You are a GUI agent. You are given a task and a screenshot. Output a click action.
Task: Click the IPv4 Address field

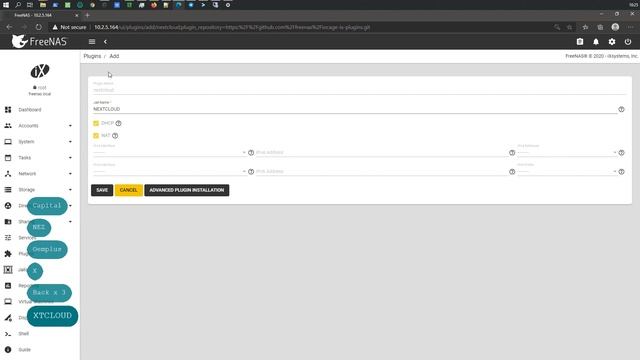tap(382, 152)
